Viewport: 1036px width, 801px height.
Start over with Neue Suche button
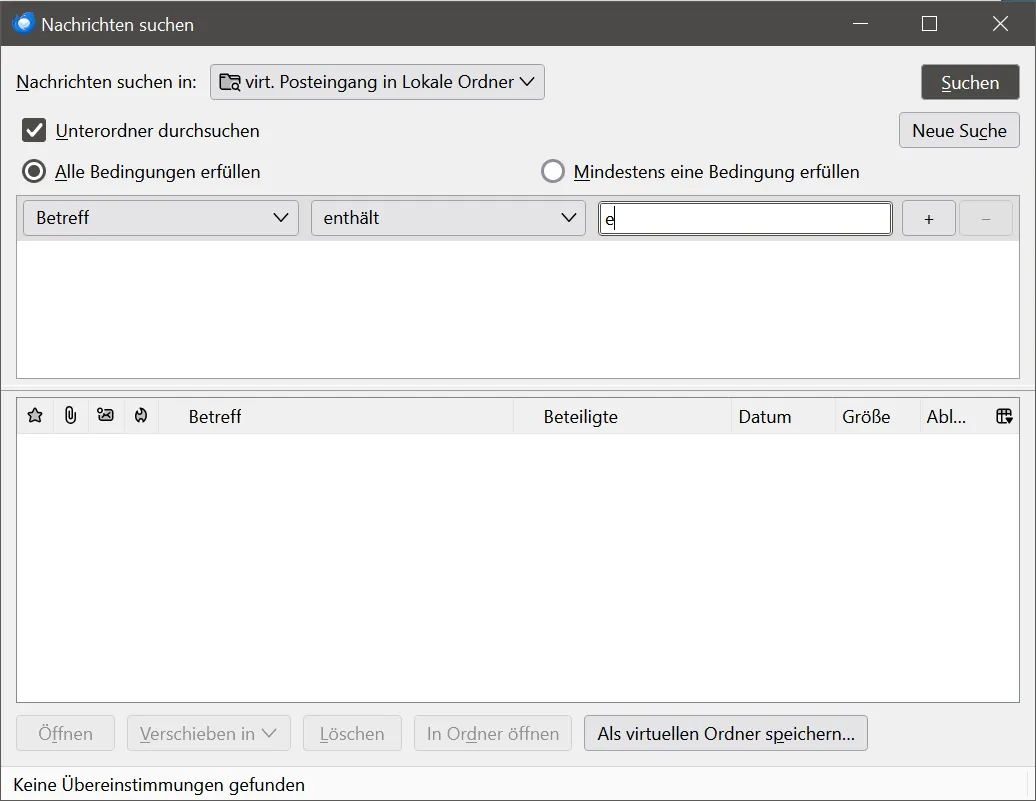click(959, 130)
